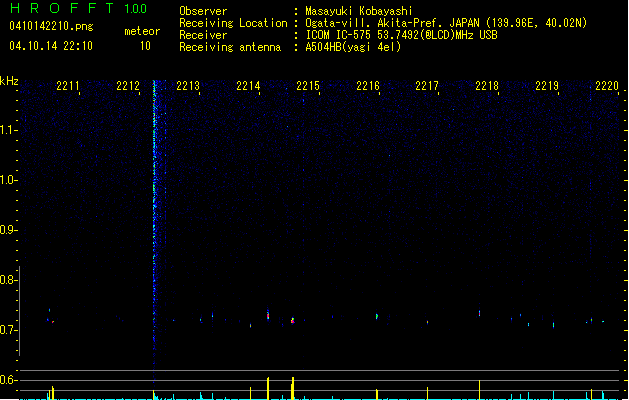This screenshot has height=400, width=629.
Task: Click the 1.0 kHz frequency label
Action: (x=8, y=180)
